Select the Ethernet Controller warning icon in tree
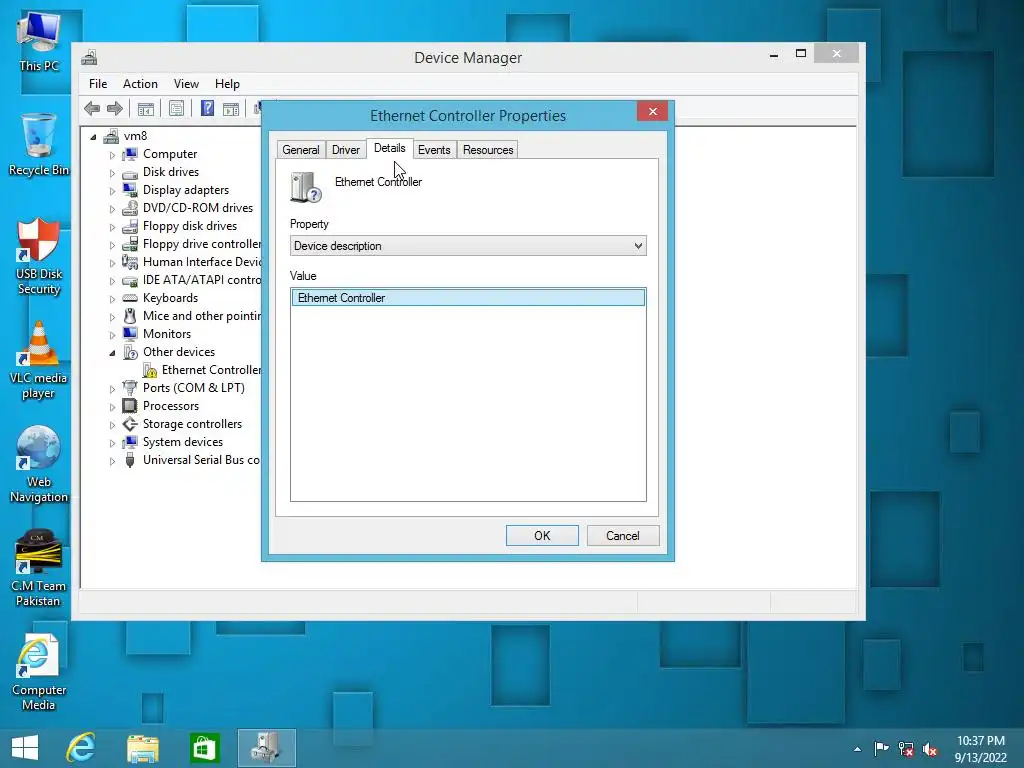The image size is (1024, 768). (x=150, y=370)
